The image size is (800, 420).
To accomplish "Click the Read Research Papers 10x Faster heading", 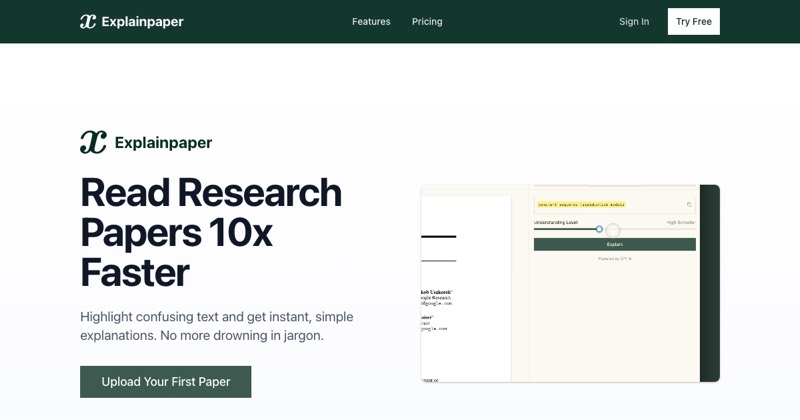I will tap(211, 232).
